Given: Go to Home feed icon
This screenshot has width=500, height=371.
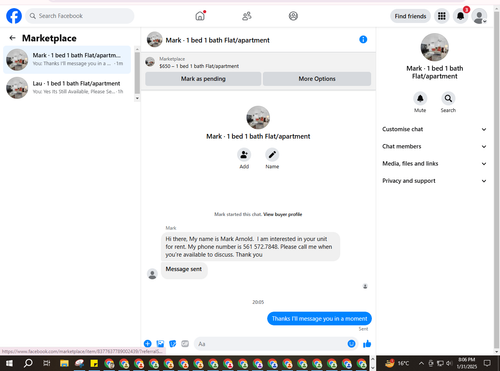Looking at the screenshot, I should coord(200,16).
